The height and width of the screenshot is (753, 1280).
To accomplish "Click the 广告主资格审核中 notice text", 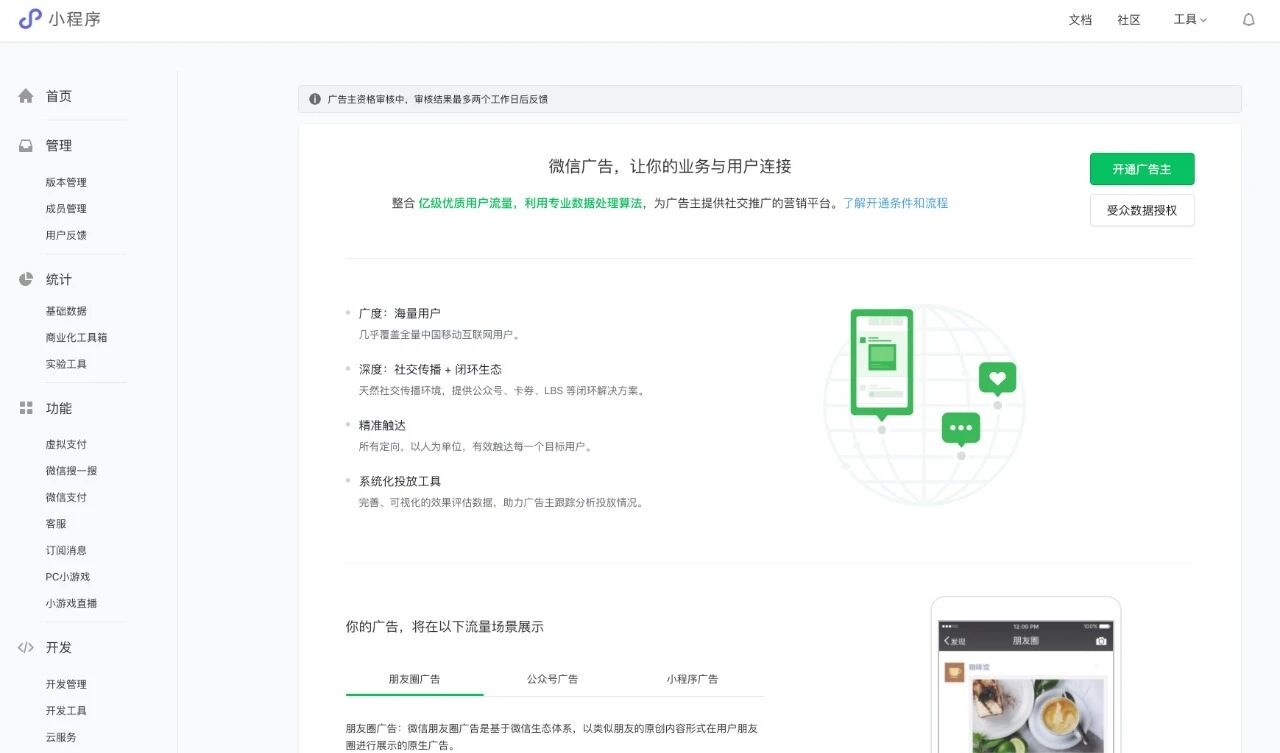I will coord(437,99).
